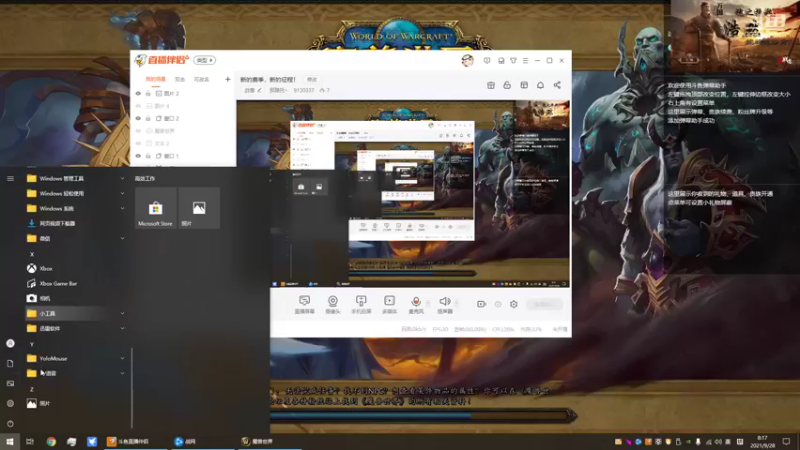Viewport: 800px width, 450px height.
Task: Expand the Windows 轻松使用 folder
Action: [x=76, y=193]
